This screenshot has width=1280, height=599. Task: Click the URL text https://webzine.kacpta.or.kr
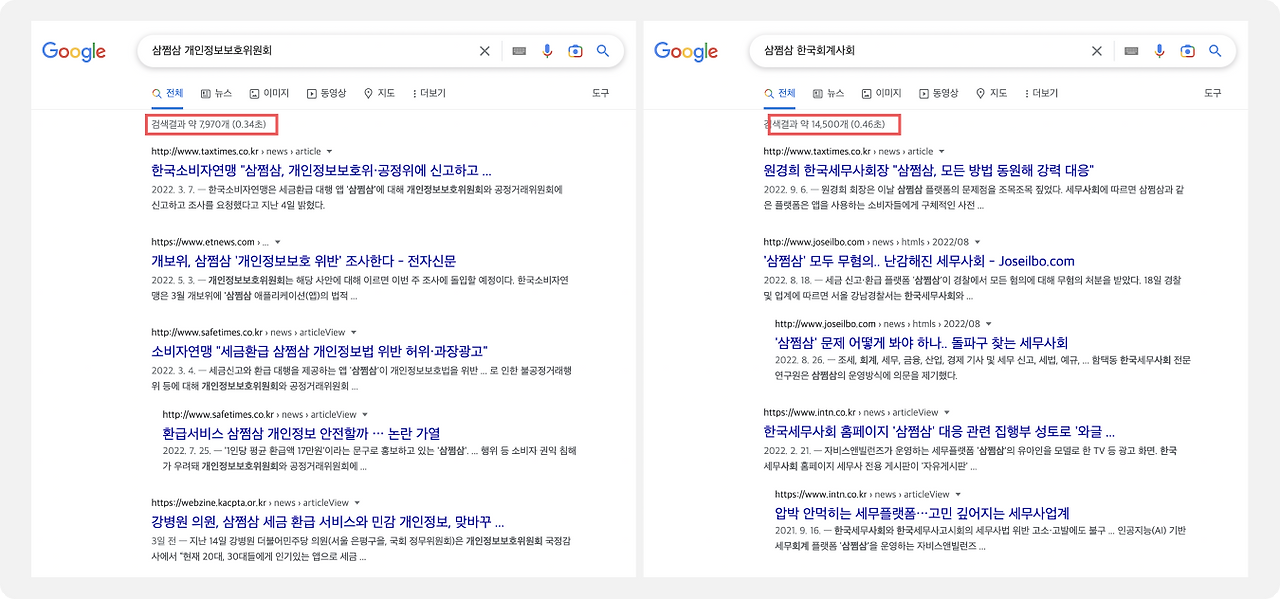pyautogui.click(x=209, y=503)
